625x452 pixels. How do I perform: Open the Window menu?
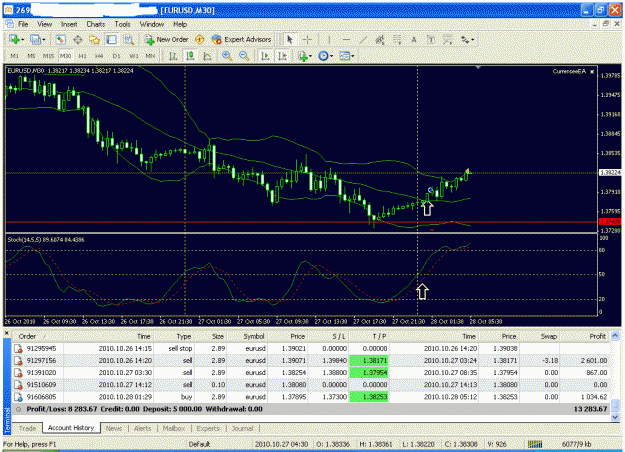pos(151,24)
